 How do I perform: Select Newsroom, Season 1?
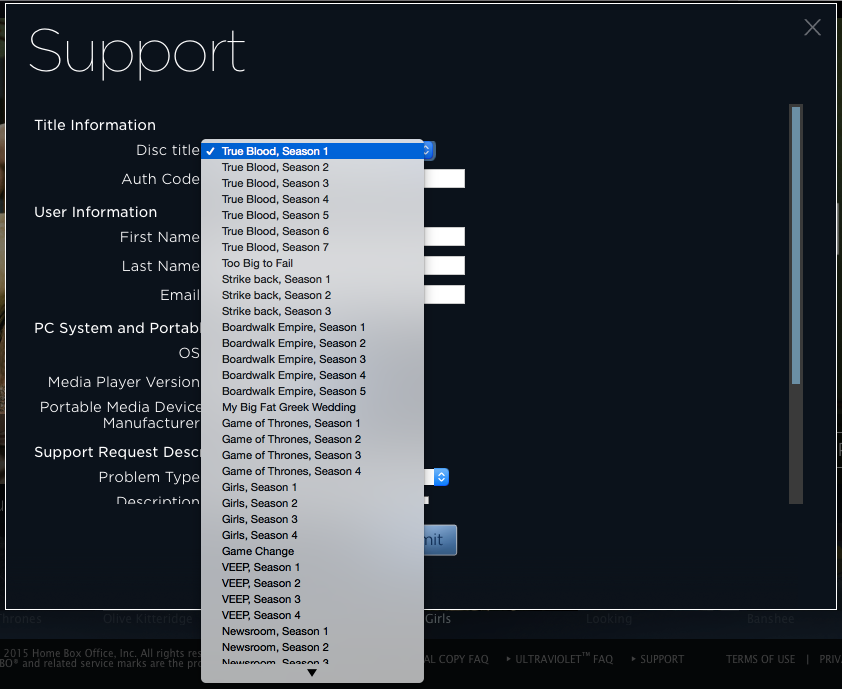pyautogui.click(x=313, y=631)
